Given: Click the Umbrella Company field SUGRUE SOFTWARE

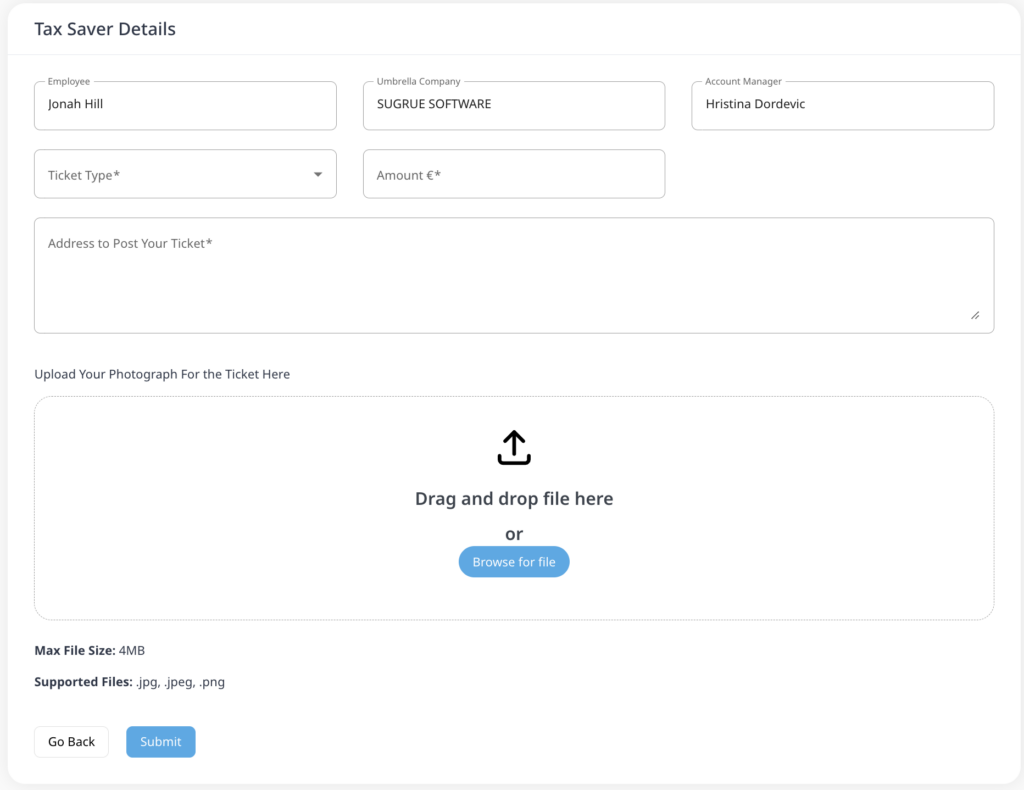Looking at the screenshot, I should pyautogui.click(x=514, y=105).
